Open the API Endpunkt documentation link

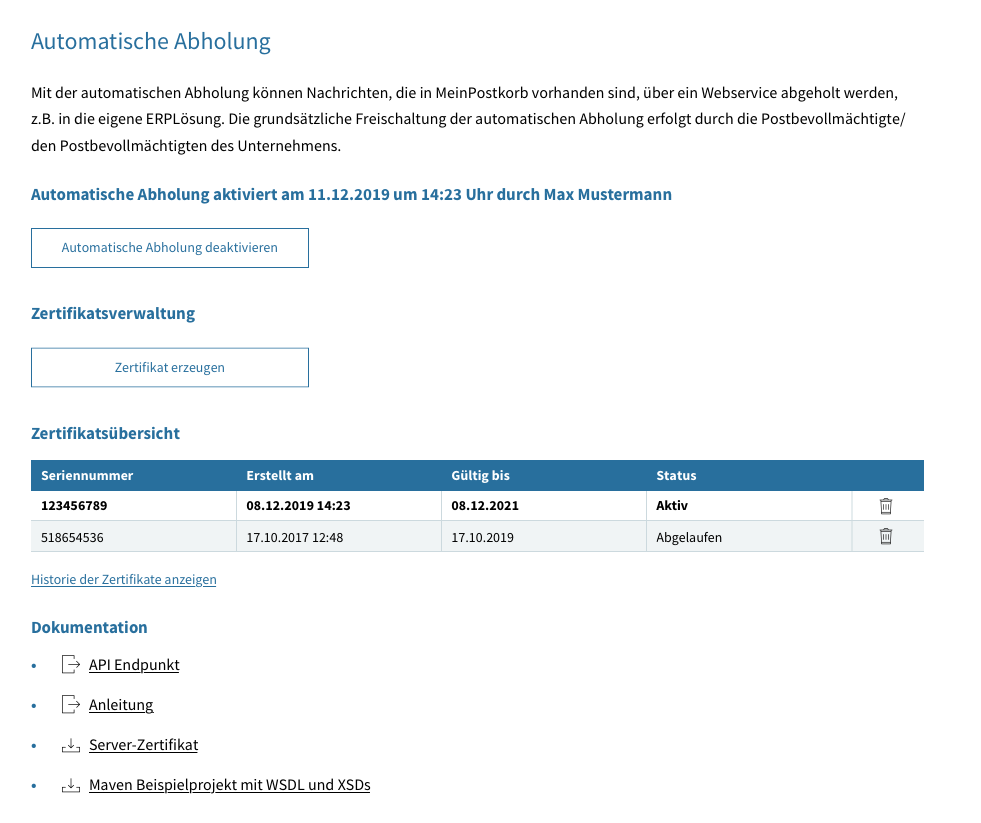pos(134,665)
